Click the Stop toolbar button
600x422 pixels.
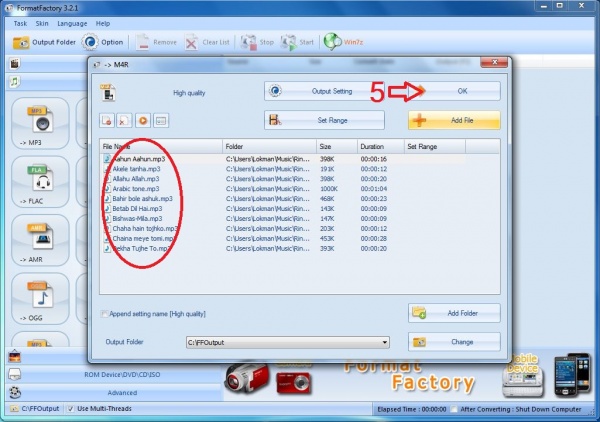pyautogui.click(x=257, y=42)
